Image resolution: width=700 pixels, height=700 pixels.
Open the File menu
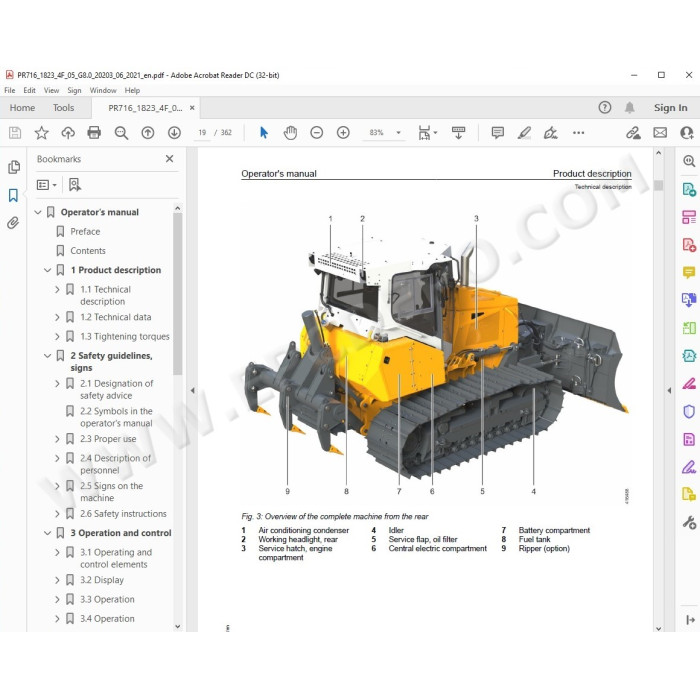coord(9,90)
